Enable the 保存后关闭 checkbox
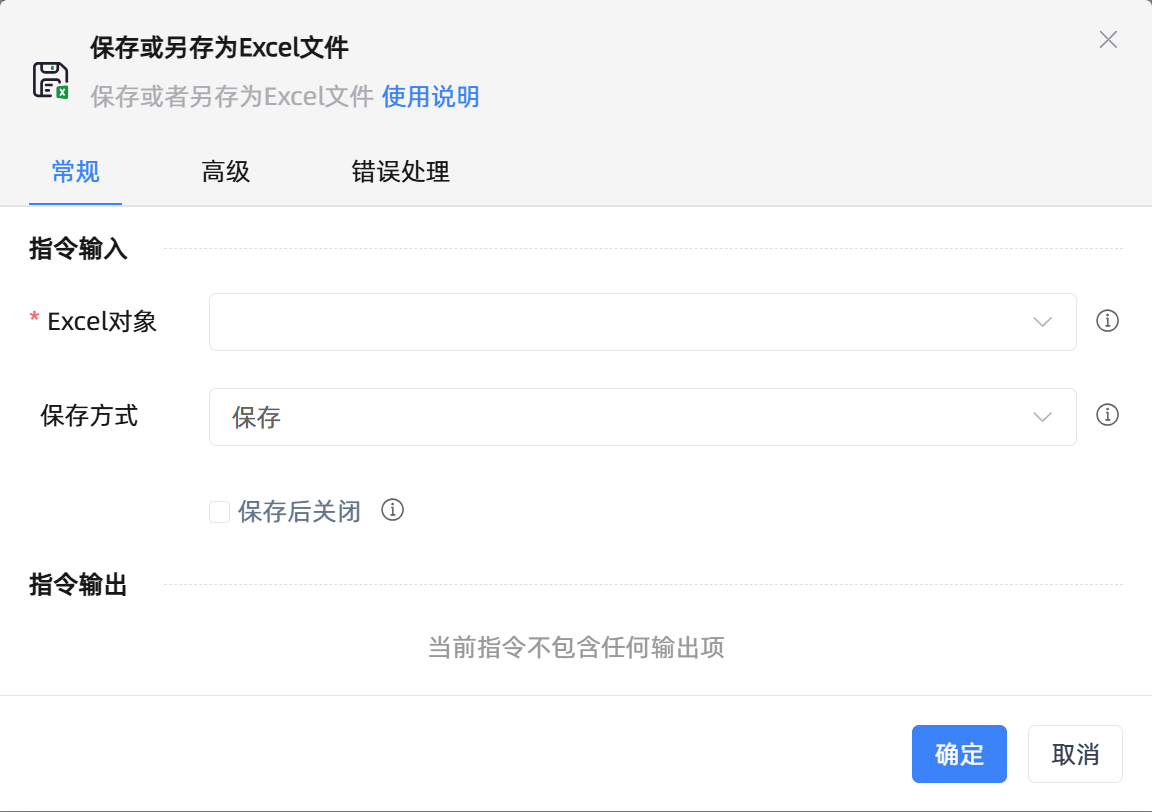The width and height of the screenshot is (1152, 812). [219, 511]
